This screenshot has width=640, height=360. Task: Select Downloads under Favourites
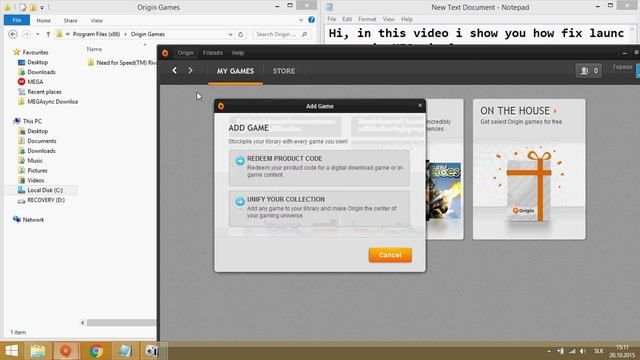click(x=41, y=72)
